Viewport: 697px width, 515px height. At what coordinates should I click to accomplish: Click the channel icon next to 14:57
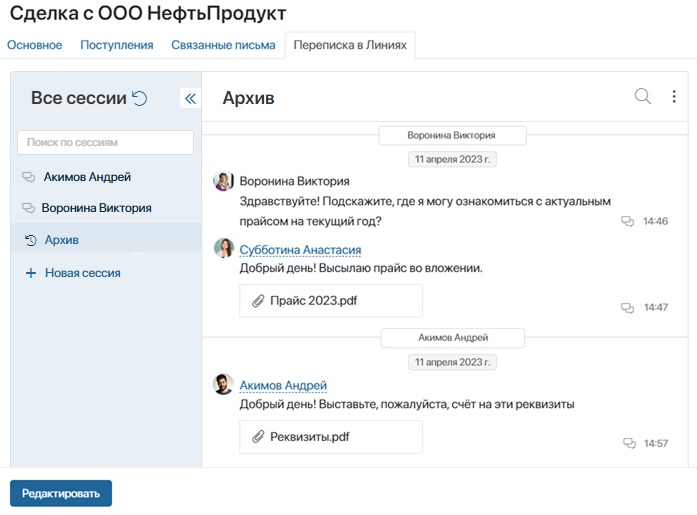629,443
